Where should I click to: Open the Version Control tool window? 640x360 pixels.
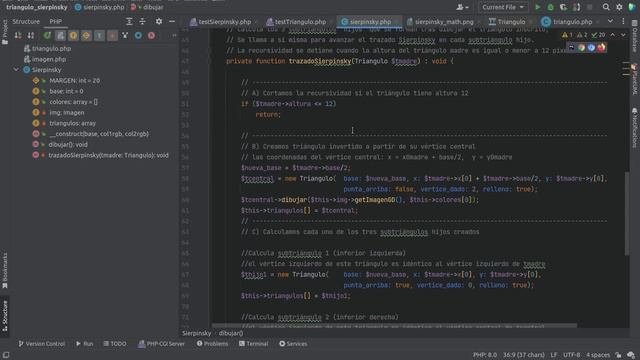tap(42, 344)
